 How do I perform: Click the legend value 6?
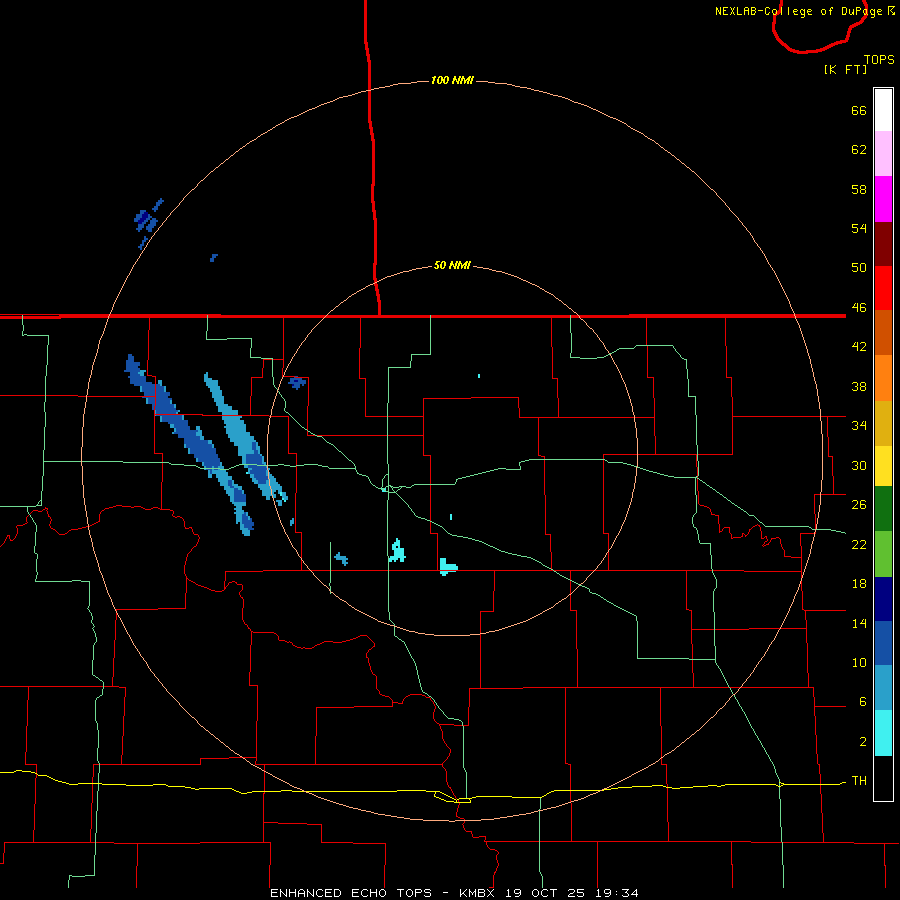(x=863, y=702)
